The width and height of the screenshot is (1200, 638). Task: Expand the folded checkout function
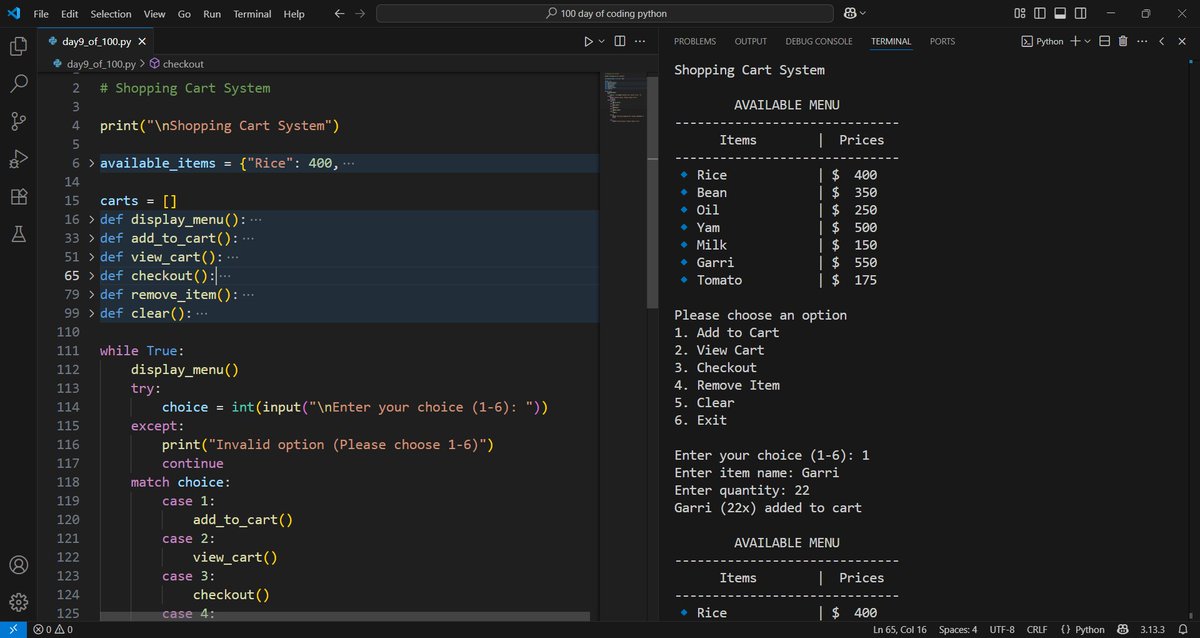(92, 275)
